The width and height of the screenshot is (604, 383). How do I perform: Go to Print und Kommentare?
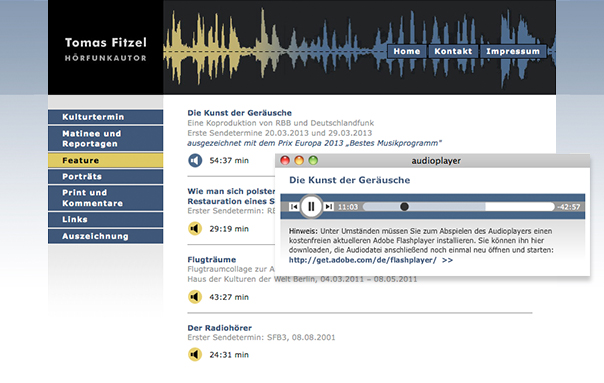click(106, 198)
